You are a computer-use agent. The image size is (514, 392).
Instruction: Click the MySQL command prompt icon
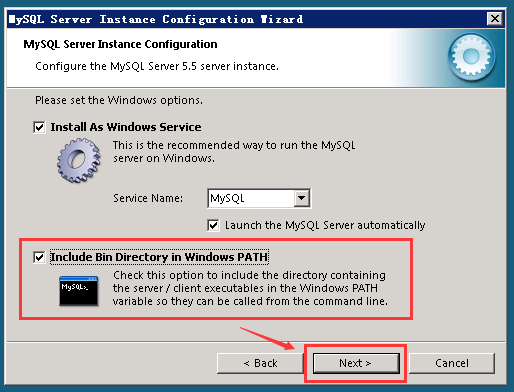(79, 291)
